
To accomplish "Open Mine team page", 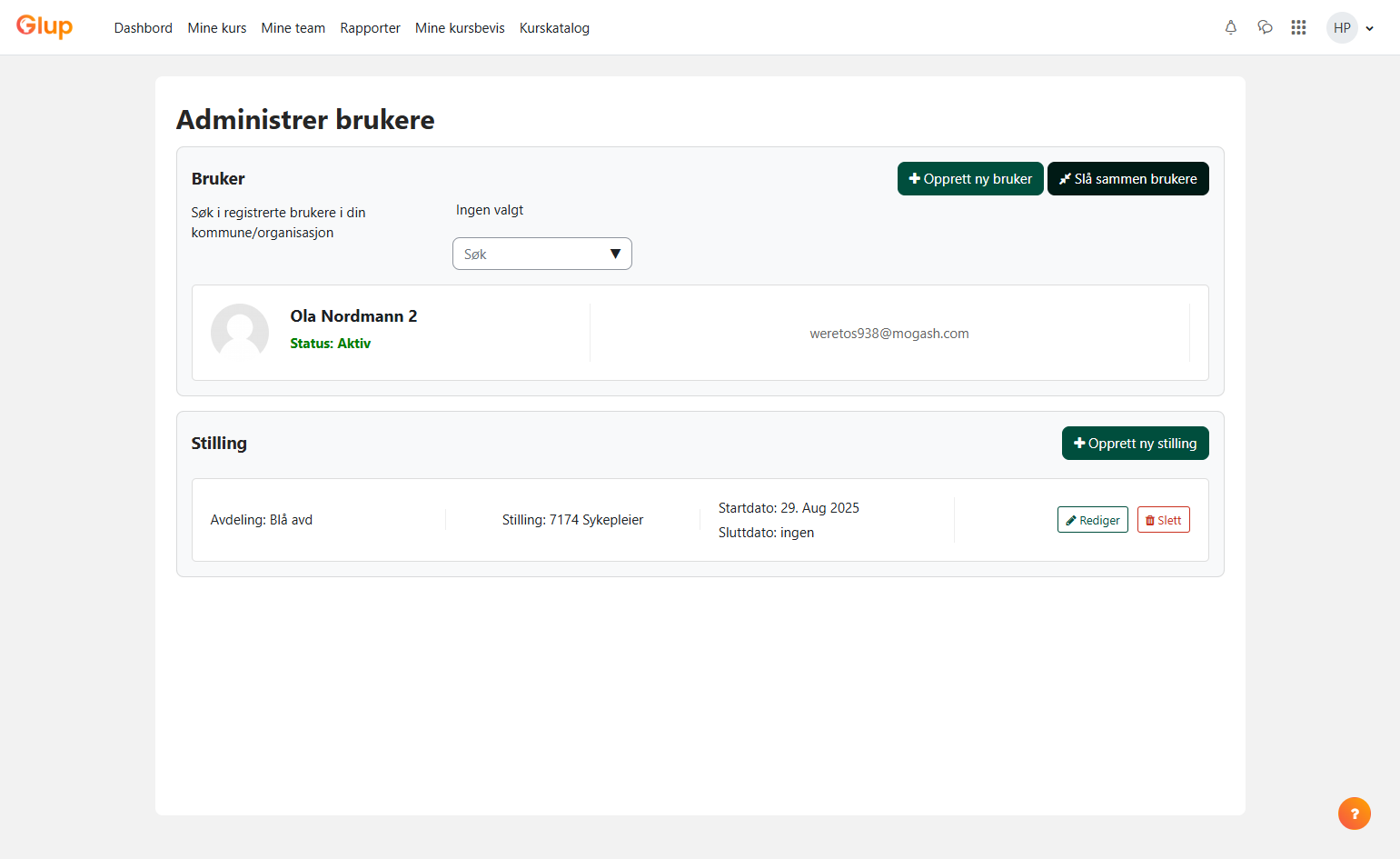I will pos(293,28).
